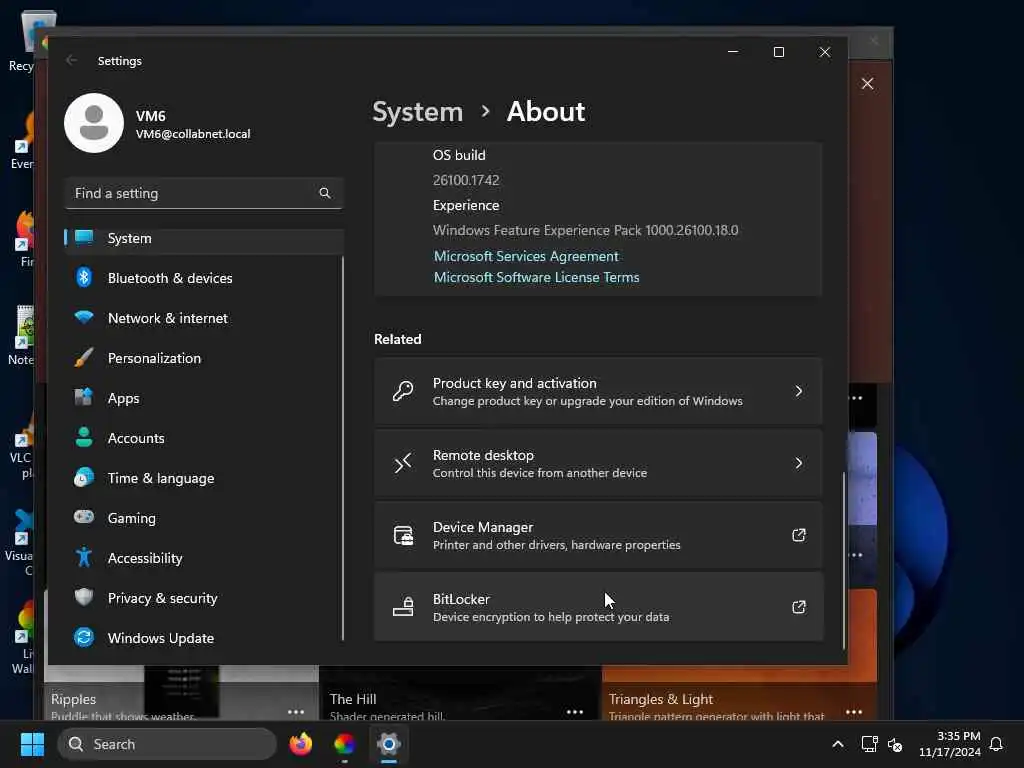Click Windows Feature Experience Pack version text
1024x768 pixels.
point(585,230)
